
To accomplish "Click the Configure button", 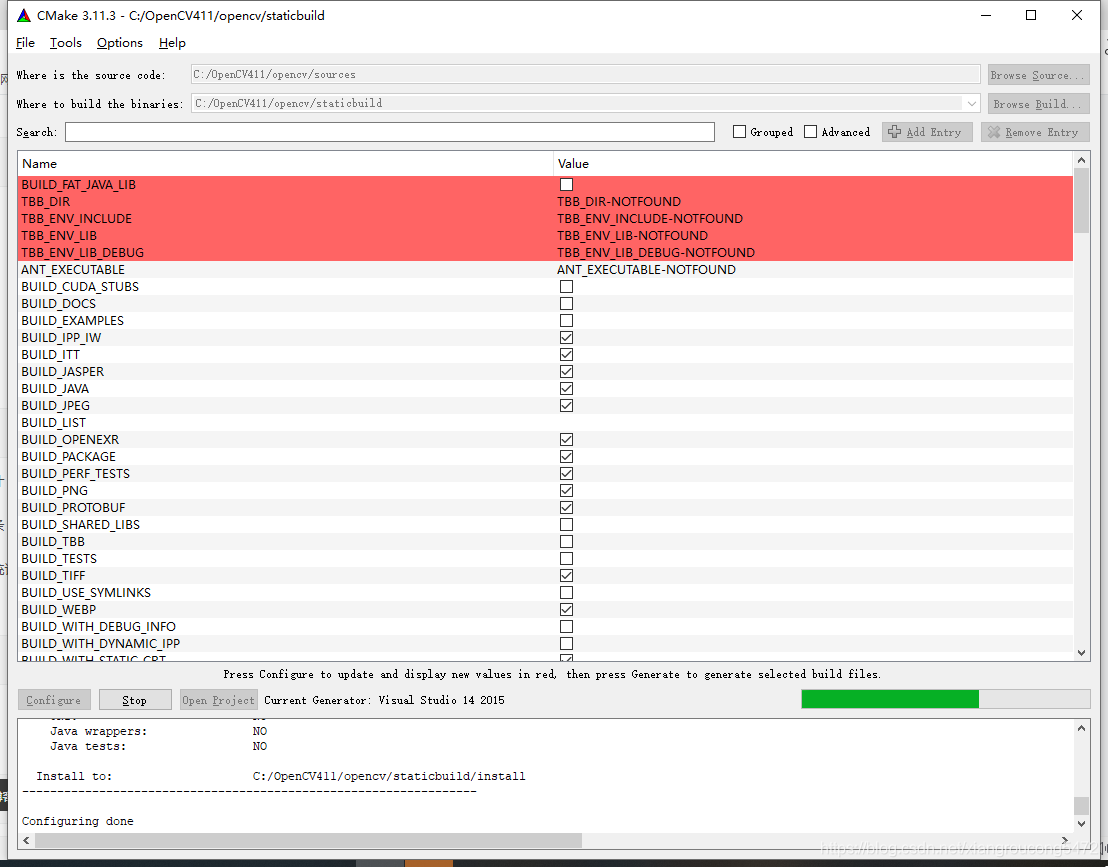I will pyautogui.click(x=54, y=700).
